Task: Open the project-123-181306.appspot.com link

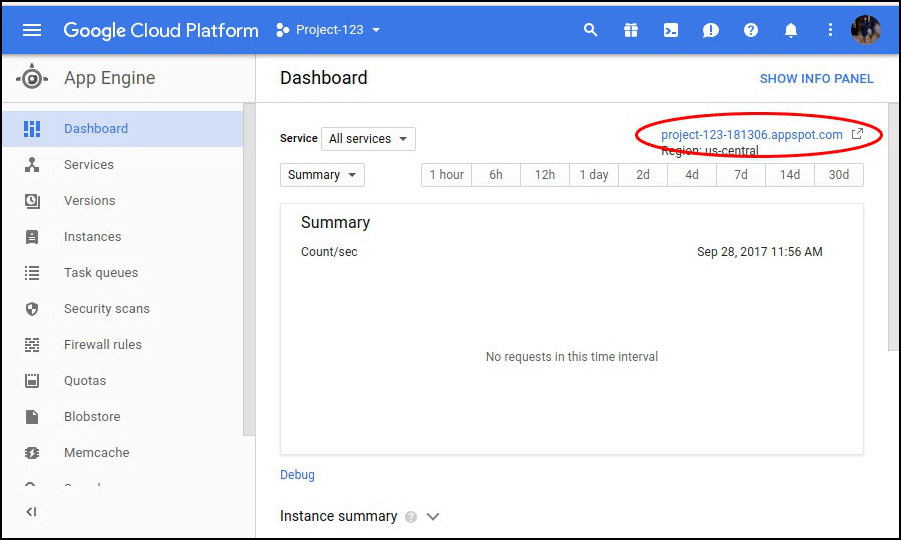Action: tap(752, 135)
